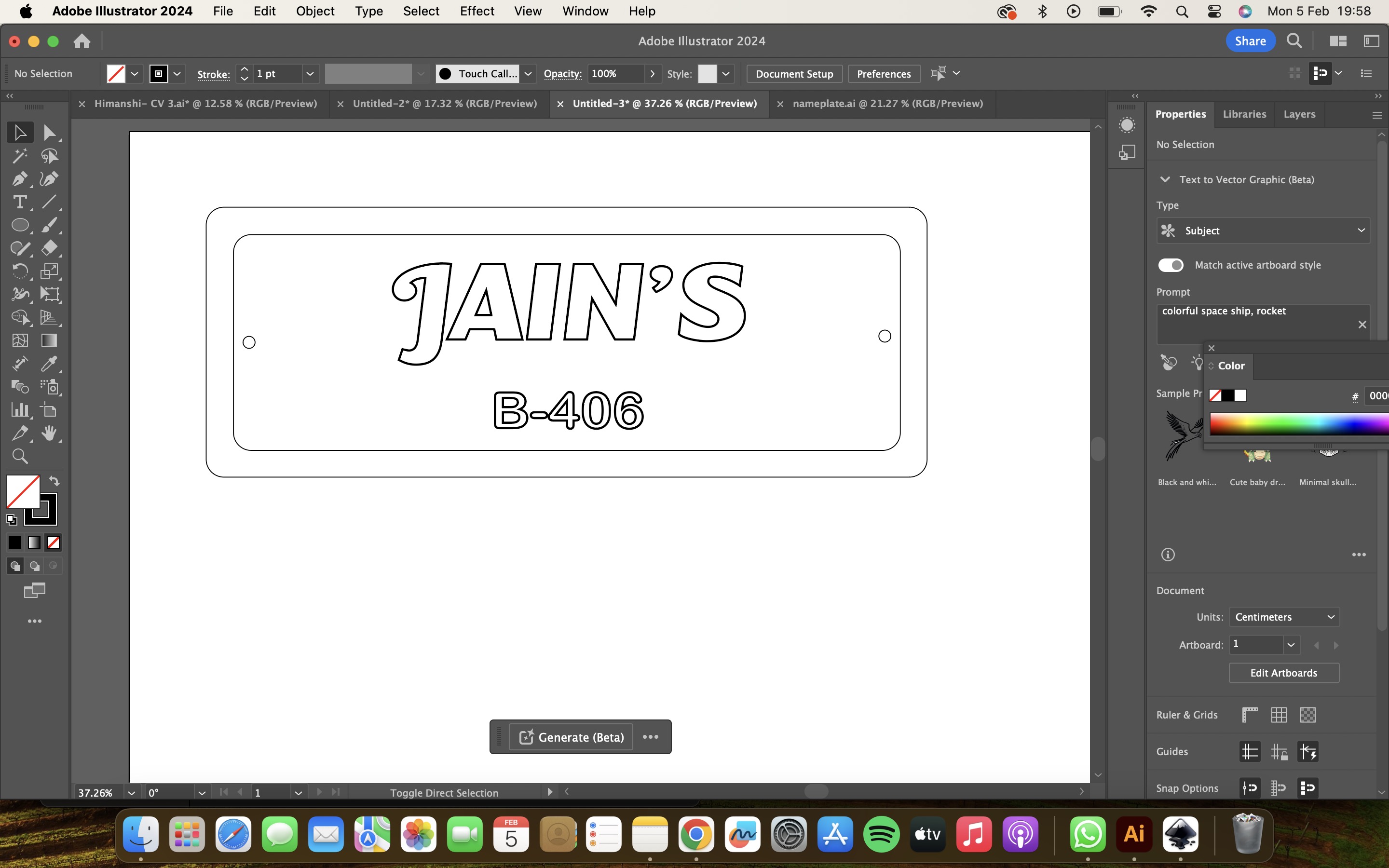
Task: Select the Curvature tool
Action: [x=49, y=179]
